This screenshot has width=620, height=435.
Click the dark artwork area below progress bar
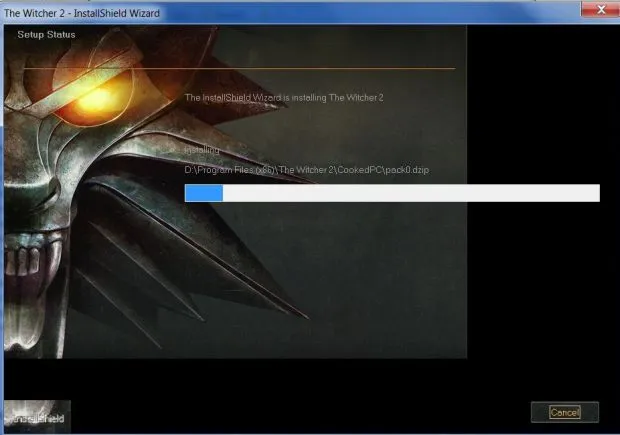pyautogui.click(x=350, y=280)
